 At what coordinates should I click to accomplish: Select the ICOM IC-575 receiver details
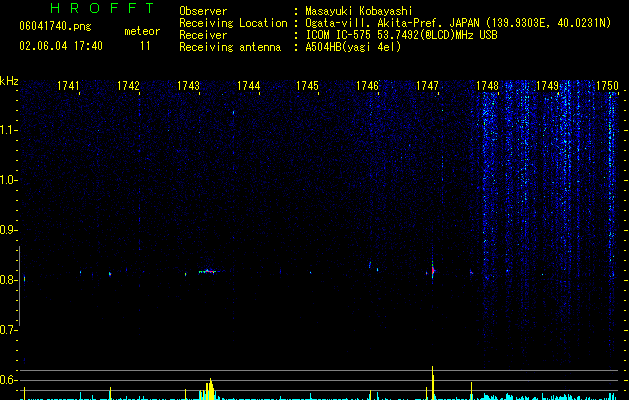click(x=402, y=35)
